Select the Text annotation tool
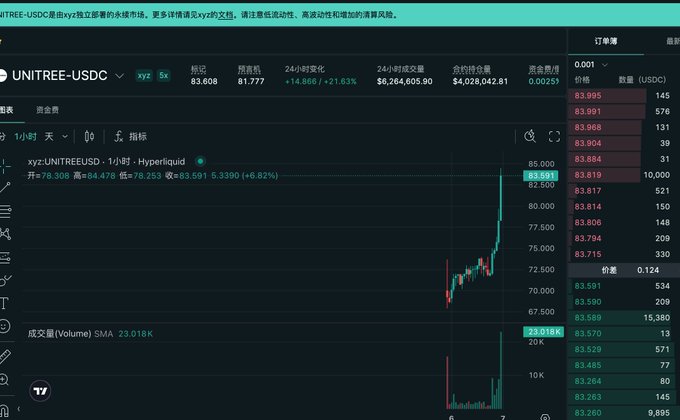This screenshot has height=420, width=680. [4, 303]
